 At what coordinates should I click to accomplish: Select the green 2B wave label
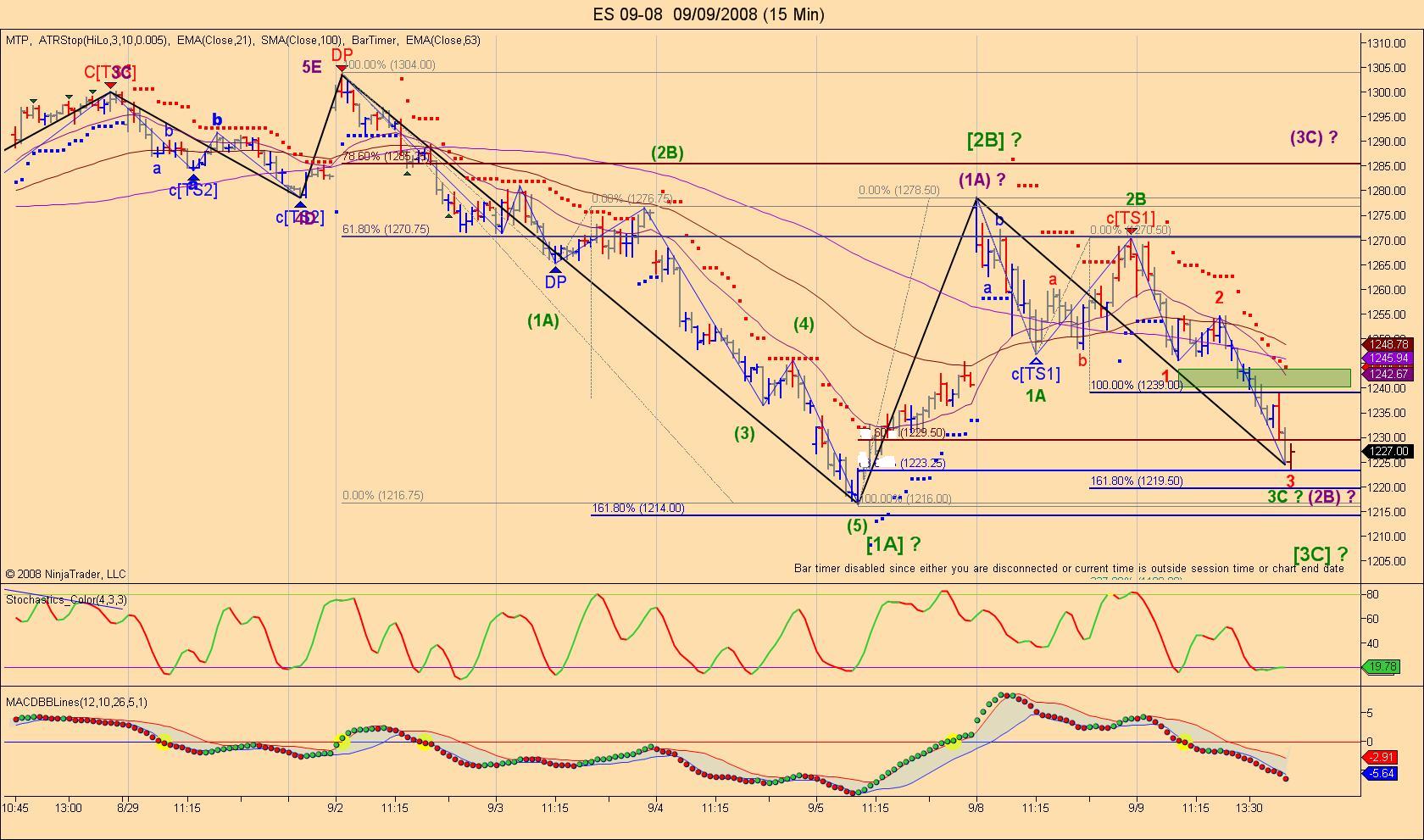pyautogui.click(x=1136, y=199)
